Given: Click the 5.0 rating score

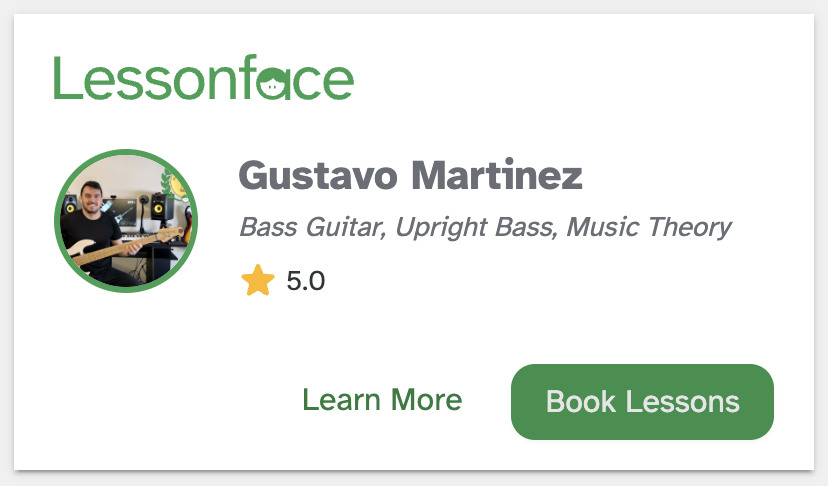Looking at the screenshot, I should coord(305,281).
